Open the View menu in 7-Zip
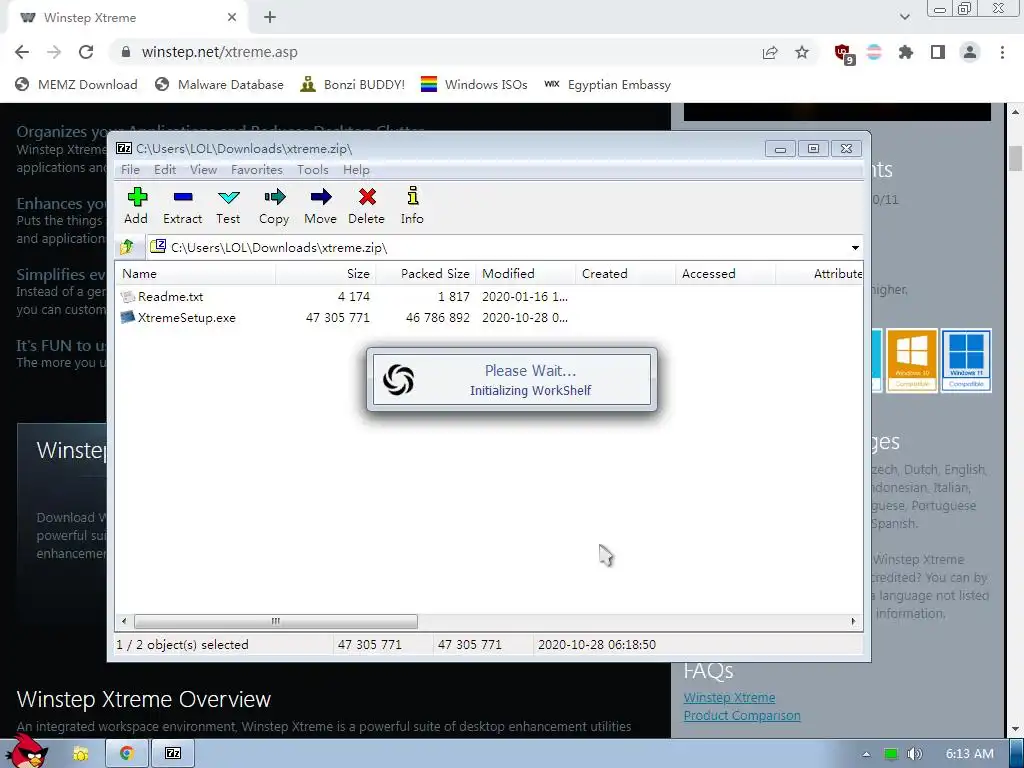This screenshot has width=1024, height=768. pos(203,170)
